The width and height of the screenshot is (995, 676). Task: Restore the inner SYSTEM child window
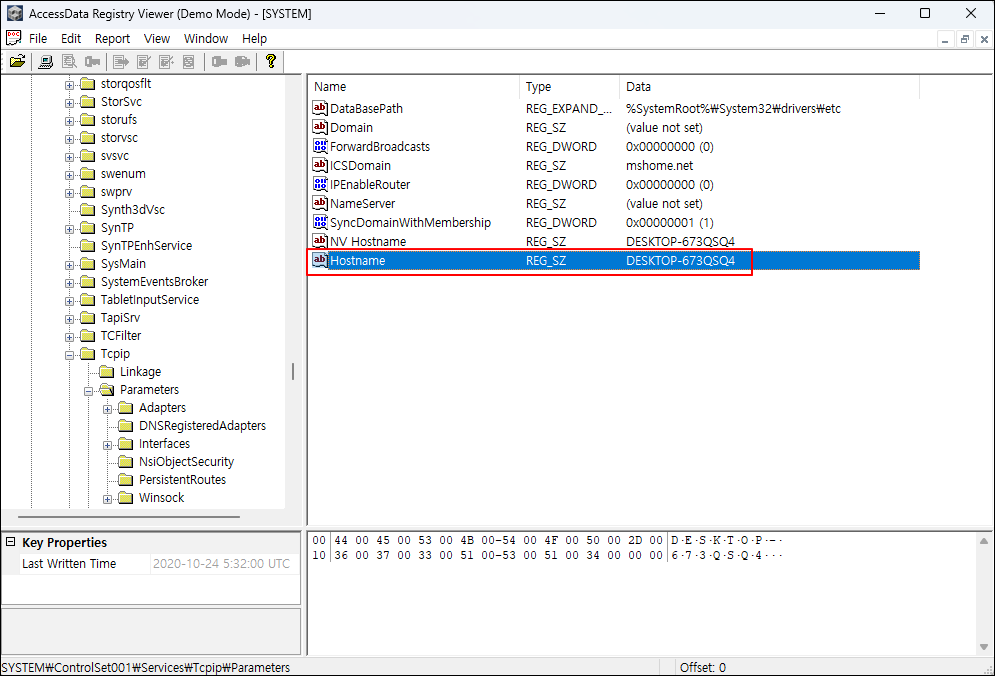coord(965,39)
